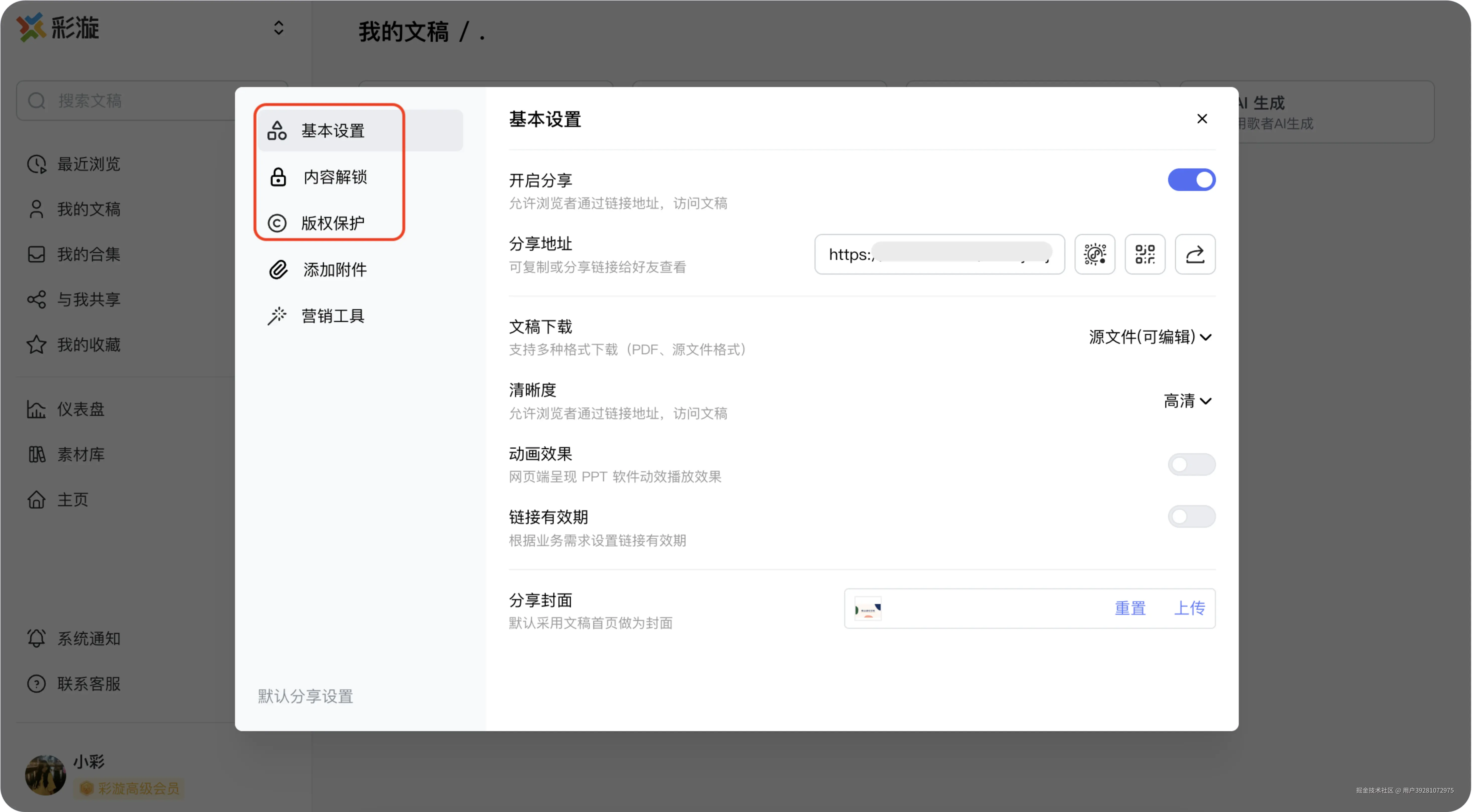Image resolution: width=1472 pixels, height=812 pixels.
Task: Open 默认分享设置 at the dialog bottom
Action: [305, 696]
